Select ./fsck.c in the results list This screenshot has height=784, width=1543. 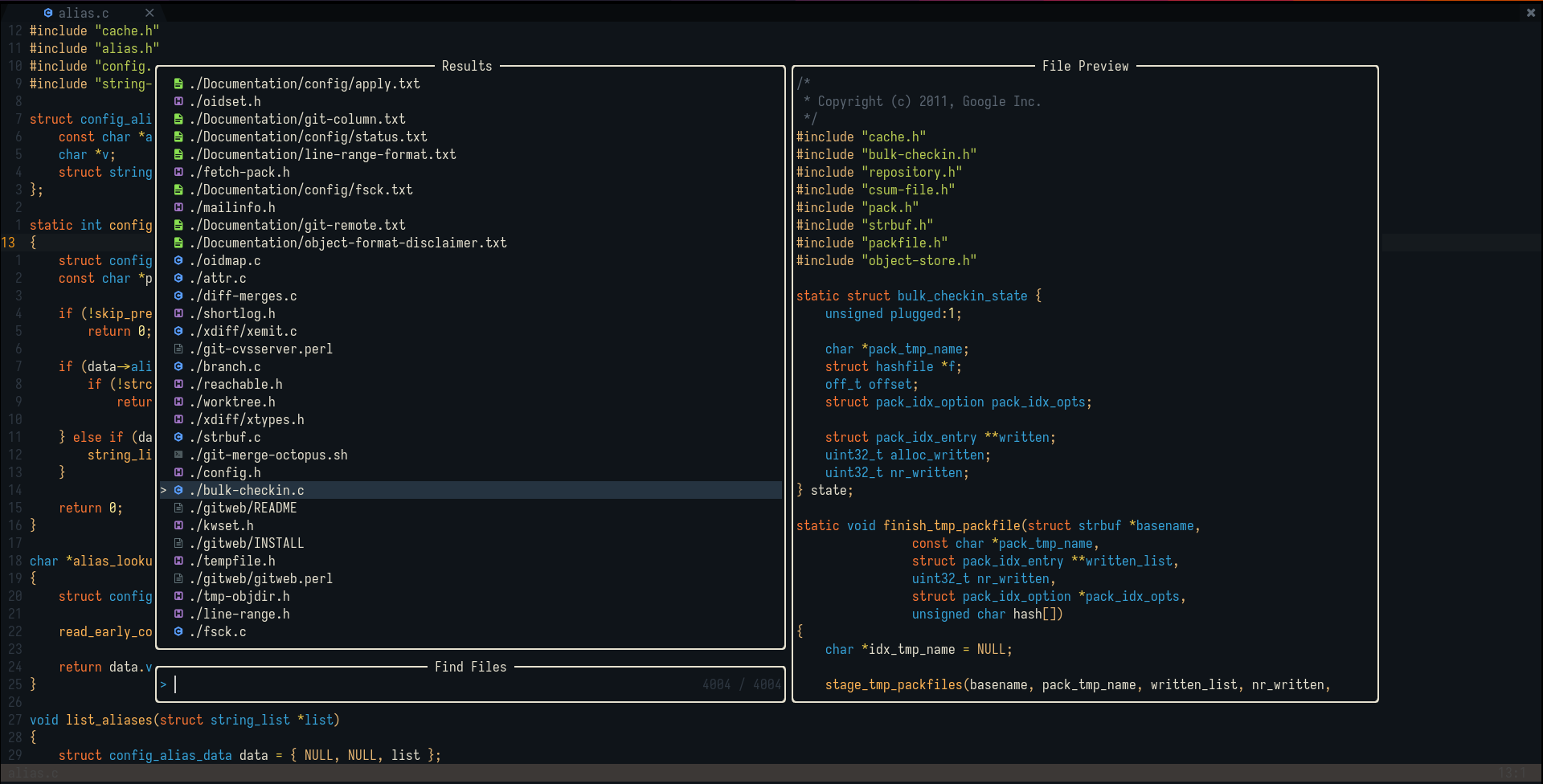tap(219, 632)
